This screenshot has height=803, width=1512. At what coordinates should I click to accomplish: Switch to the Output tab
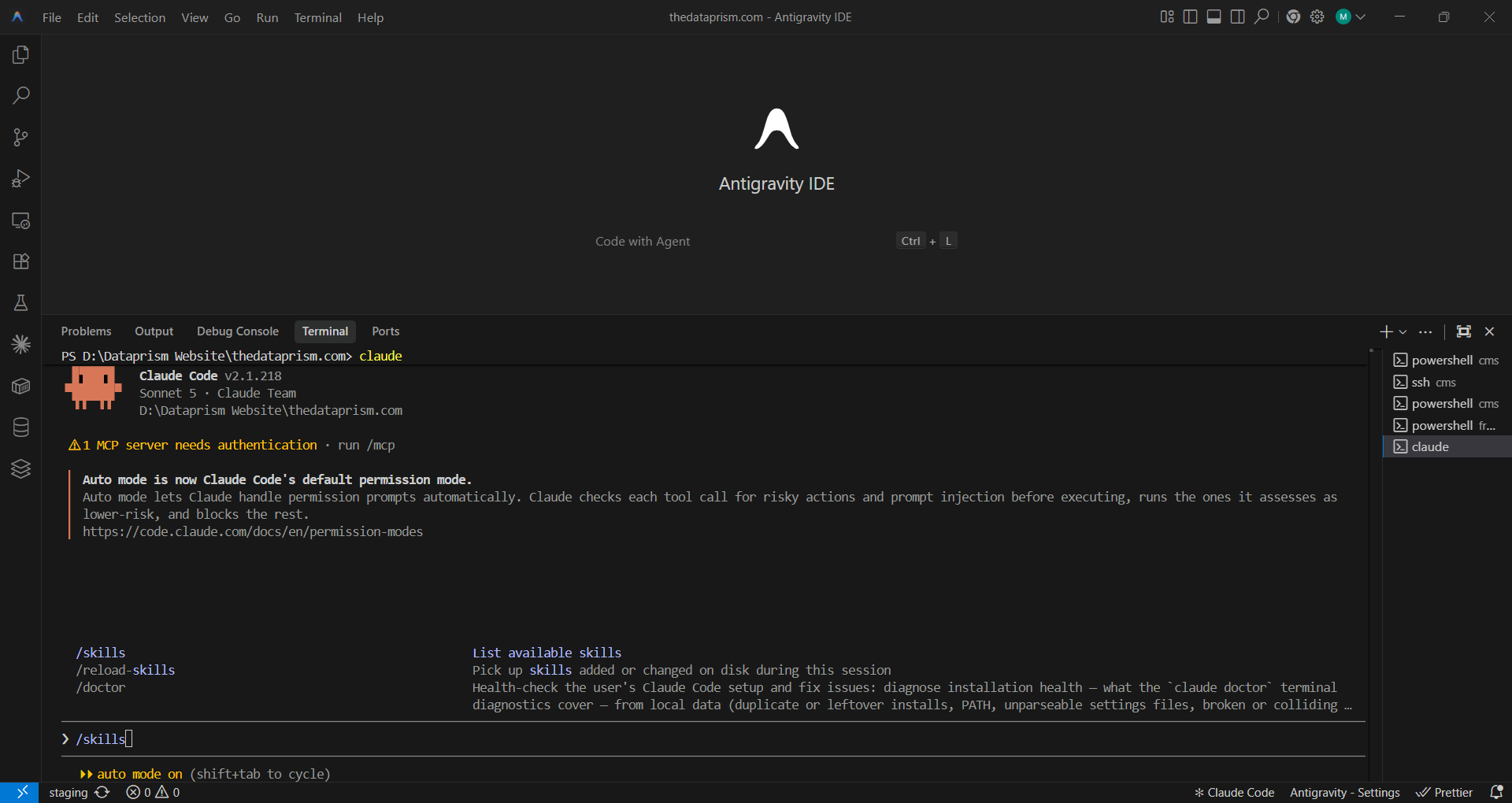(154, 331)
